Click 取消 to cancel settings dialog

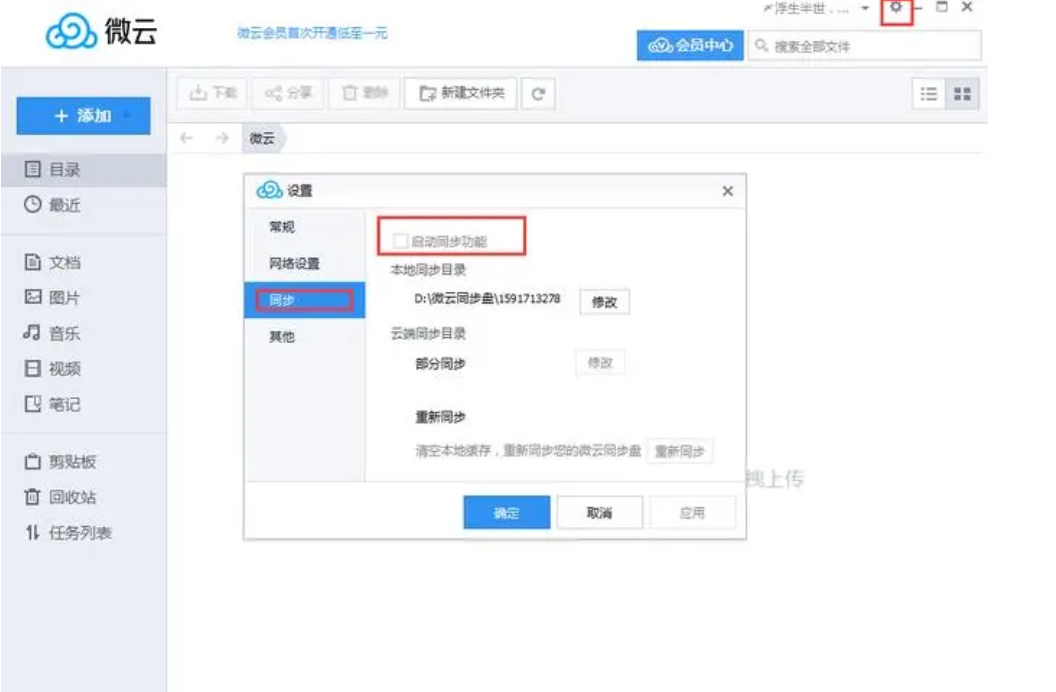[599, 513]
